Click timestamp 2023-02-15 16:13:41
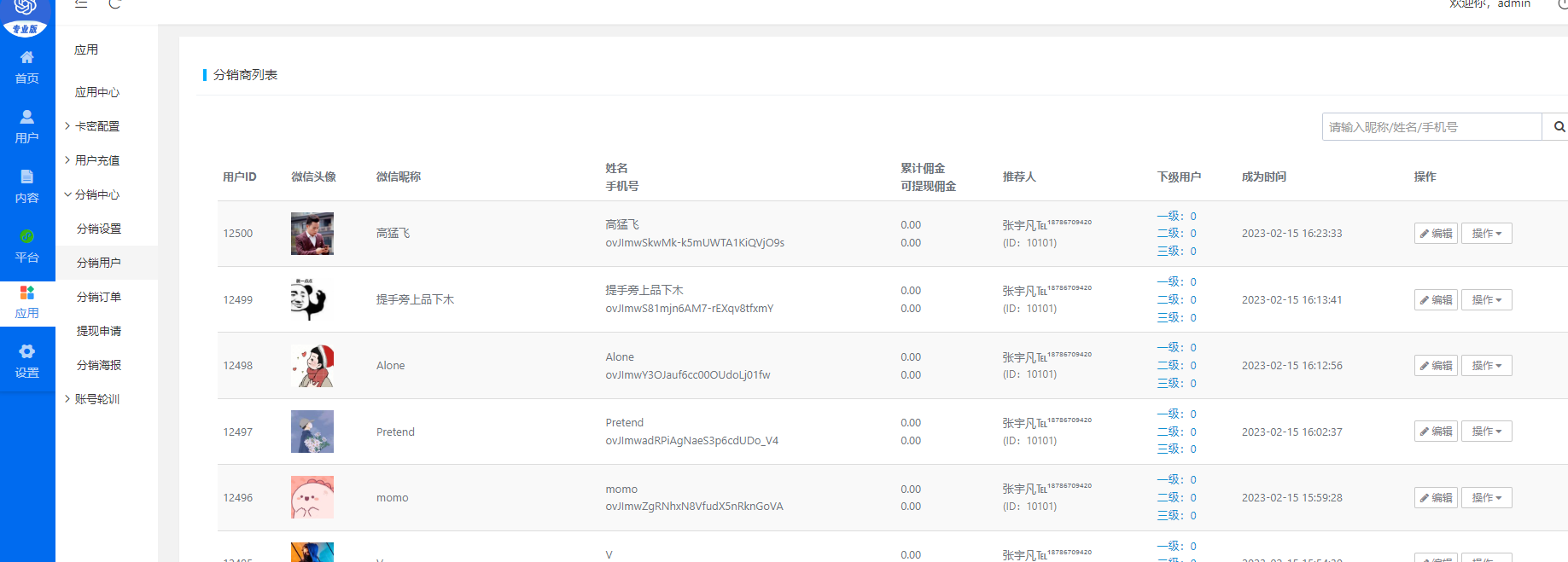Image resolution: width=1568 pixels, height=562 pixels. click(x=1292, y=300)
